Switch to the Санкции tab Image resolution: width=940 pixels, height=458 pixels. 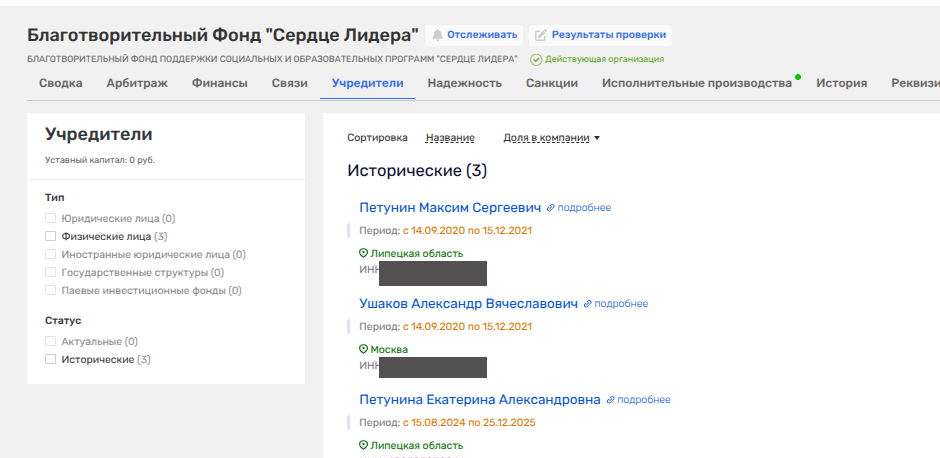[552, 83]
